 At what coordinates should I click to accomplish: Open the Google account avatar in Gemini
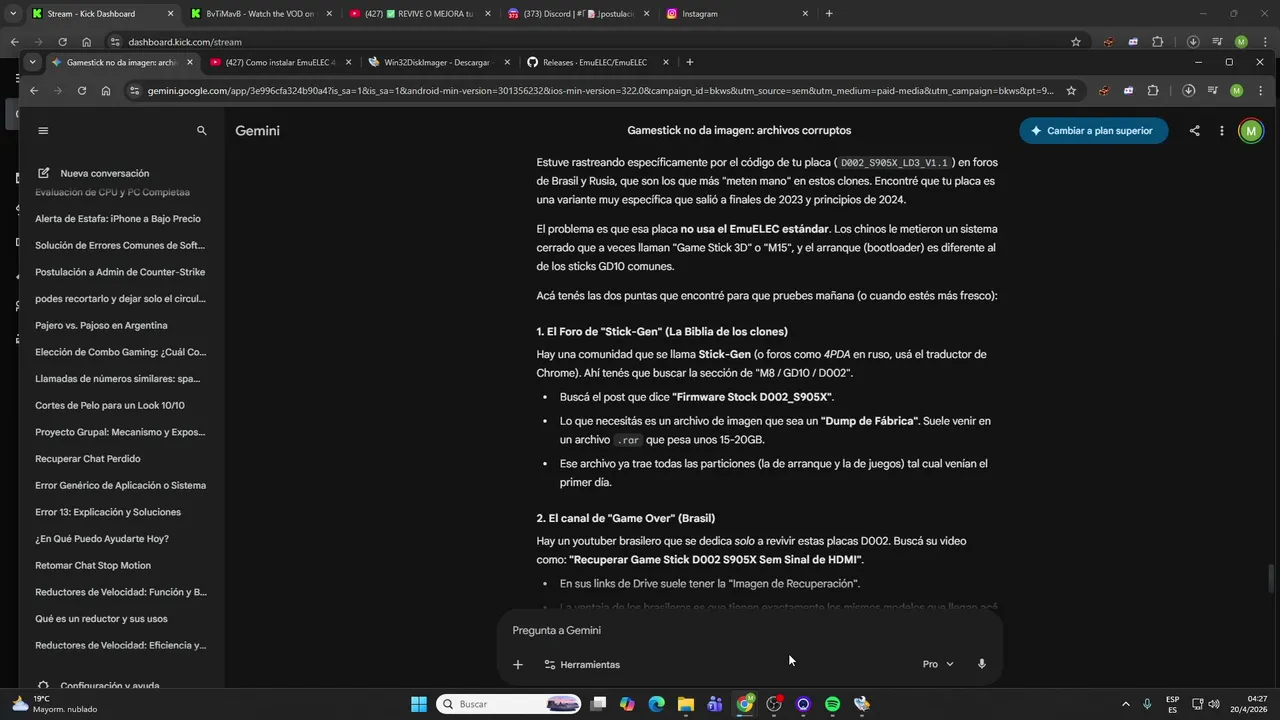click(1250, 131)
